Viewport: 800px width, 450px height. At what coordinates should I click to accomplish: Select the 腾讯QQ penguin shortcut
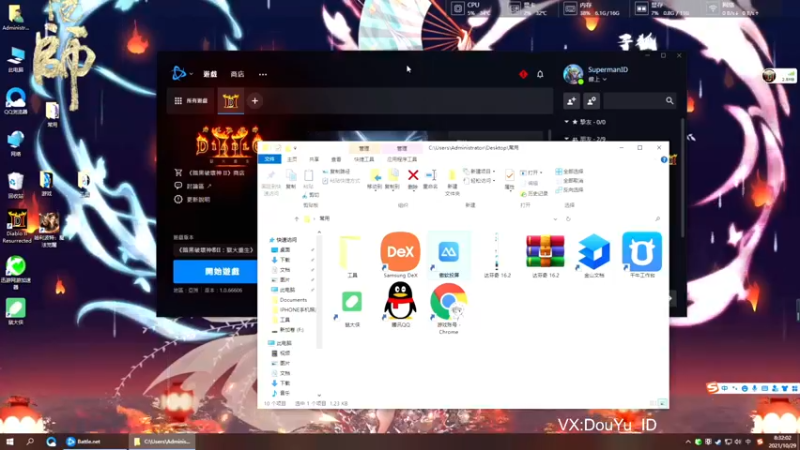[401, 305]
